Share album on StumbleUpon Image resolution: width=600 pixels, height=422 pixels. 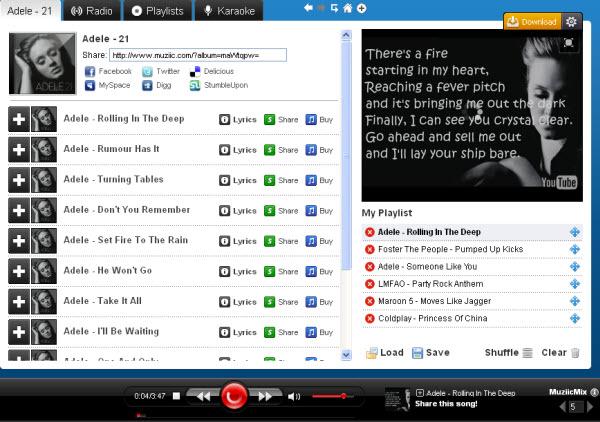point(219,85)
